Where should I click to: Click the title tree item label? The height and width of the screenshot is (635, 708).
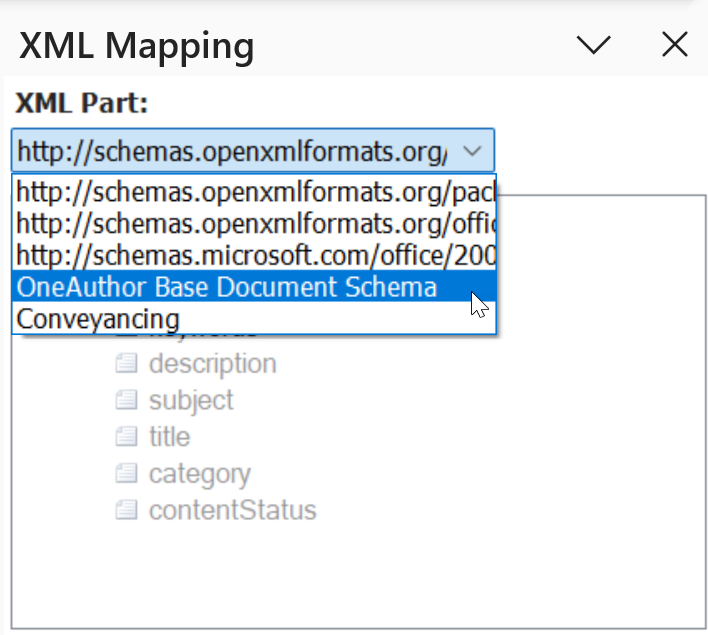click(x=170, y=437)
